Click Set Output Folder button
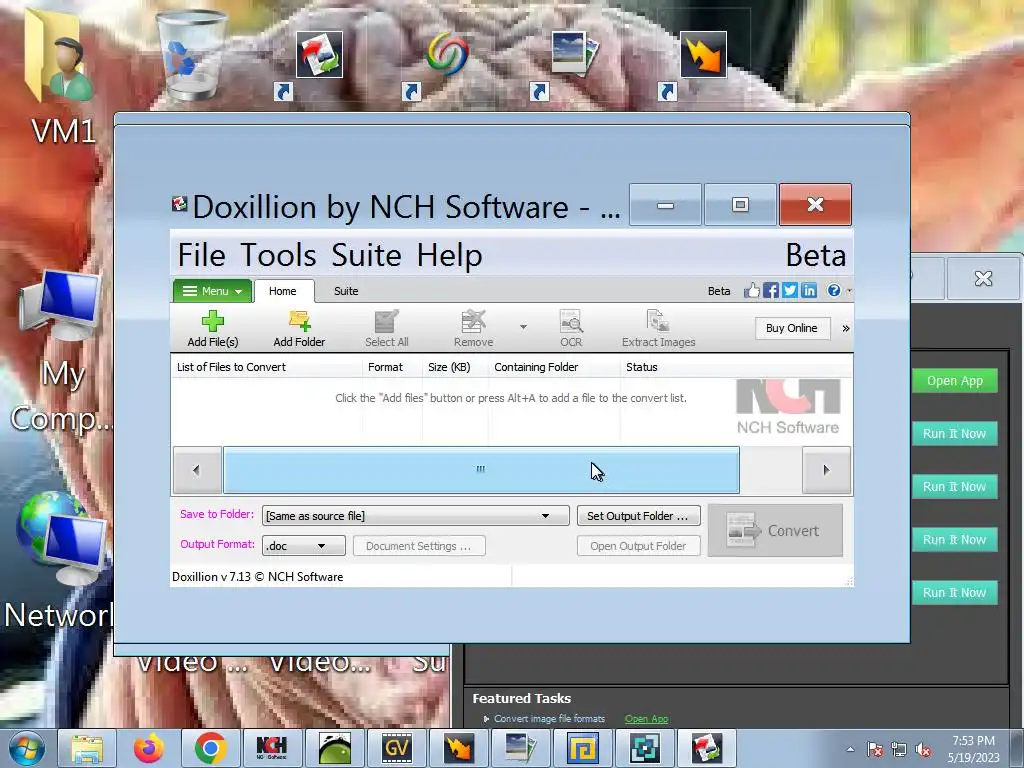This screenshot has height=768, width=1024. coord(638,516)
